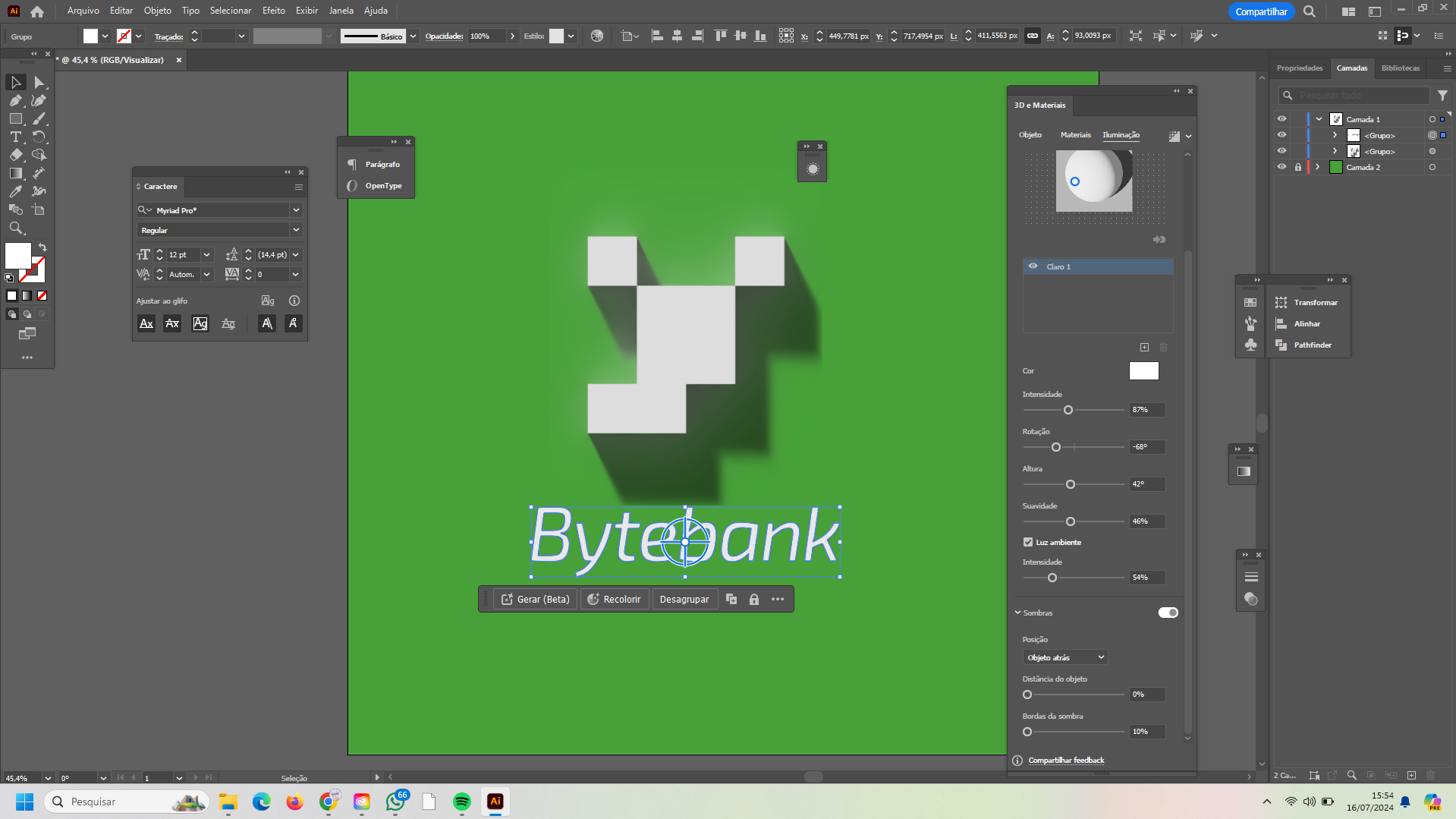Click the All Caps glyph button
The height and width of the screenshot is (819, 1456).
tap(146, 323)
